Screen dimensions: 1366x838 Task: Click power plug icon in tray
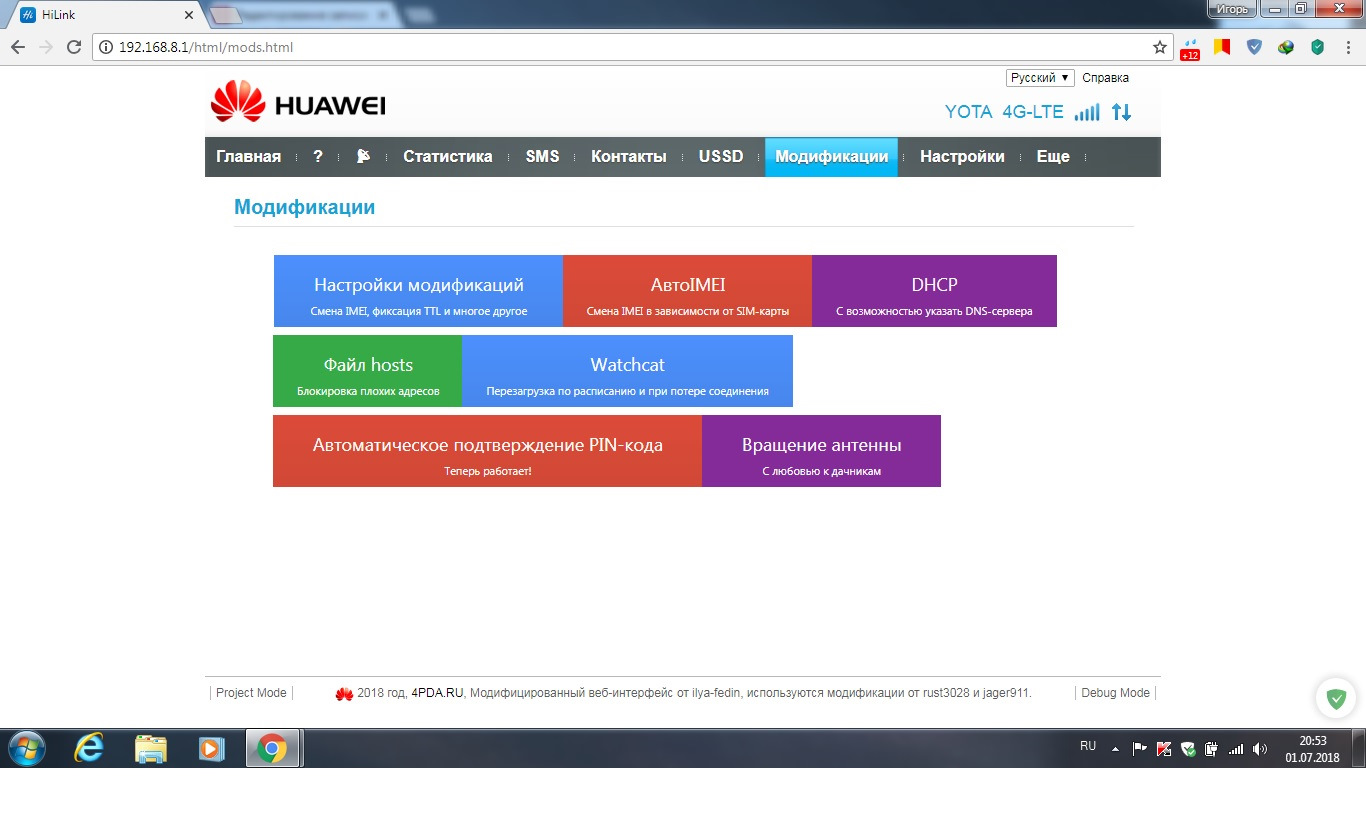click(1211, 748)
